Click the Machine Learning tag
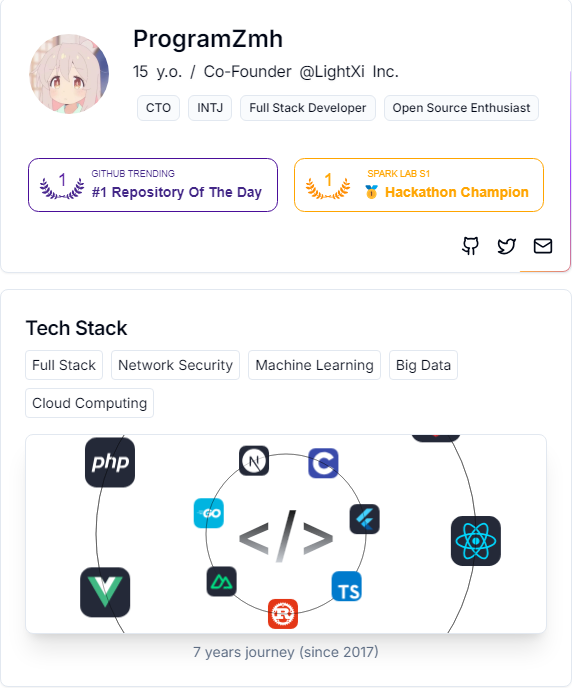The width and height of the screenshot is (572, 688). 315,365
